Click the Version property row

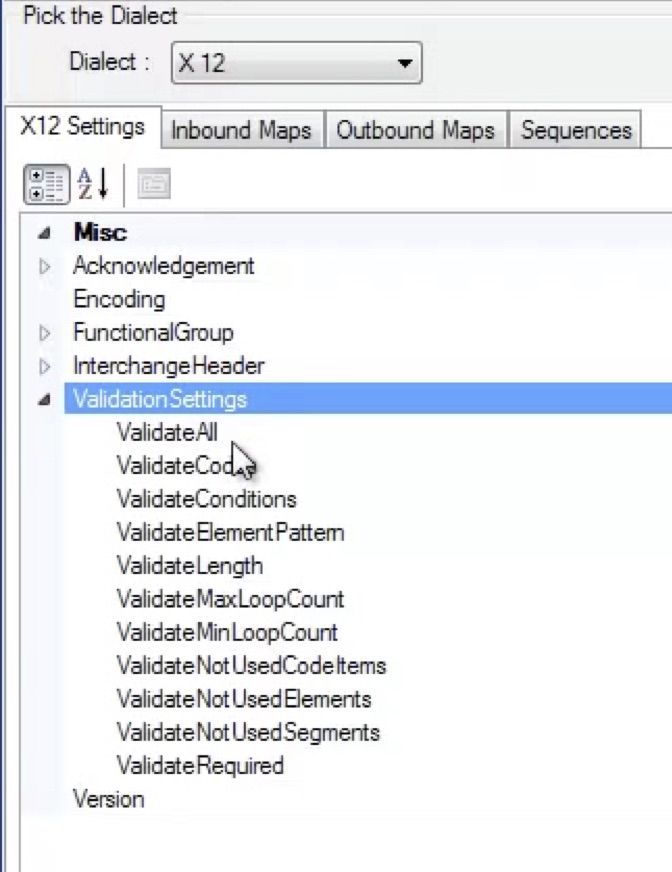108,799
